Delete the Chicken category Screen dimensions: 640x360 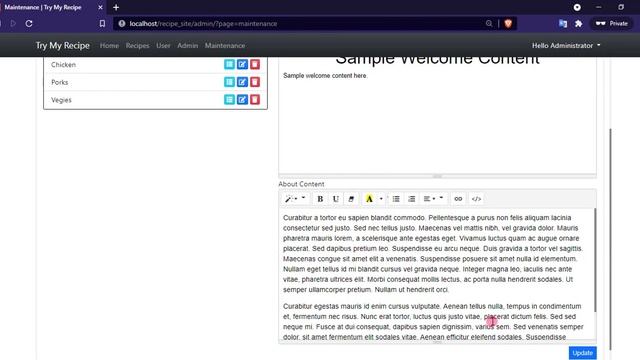[255, 64]
